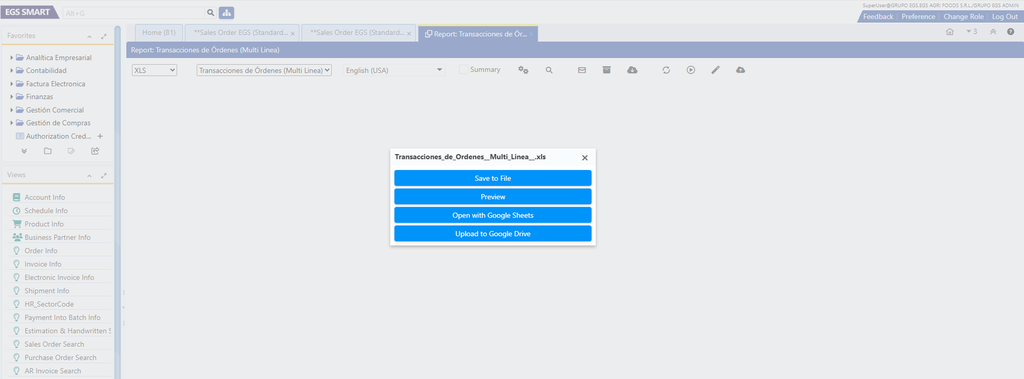Focus the Alt+G global search field
This screenshot has width=1024, height=379.
[x=134, y=12]
